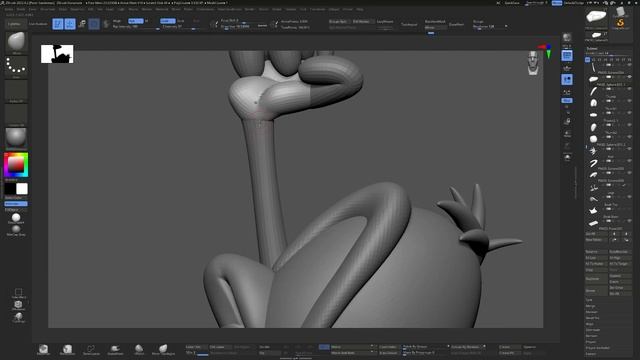Expand Merge section in Subtool
The height and width of the screenshot is (360, 640).
(x=590, y=306)
